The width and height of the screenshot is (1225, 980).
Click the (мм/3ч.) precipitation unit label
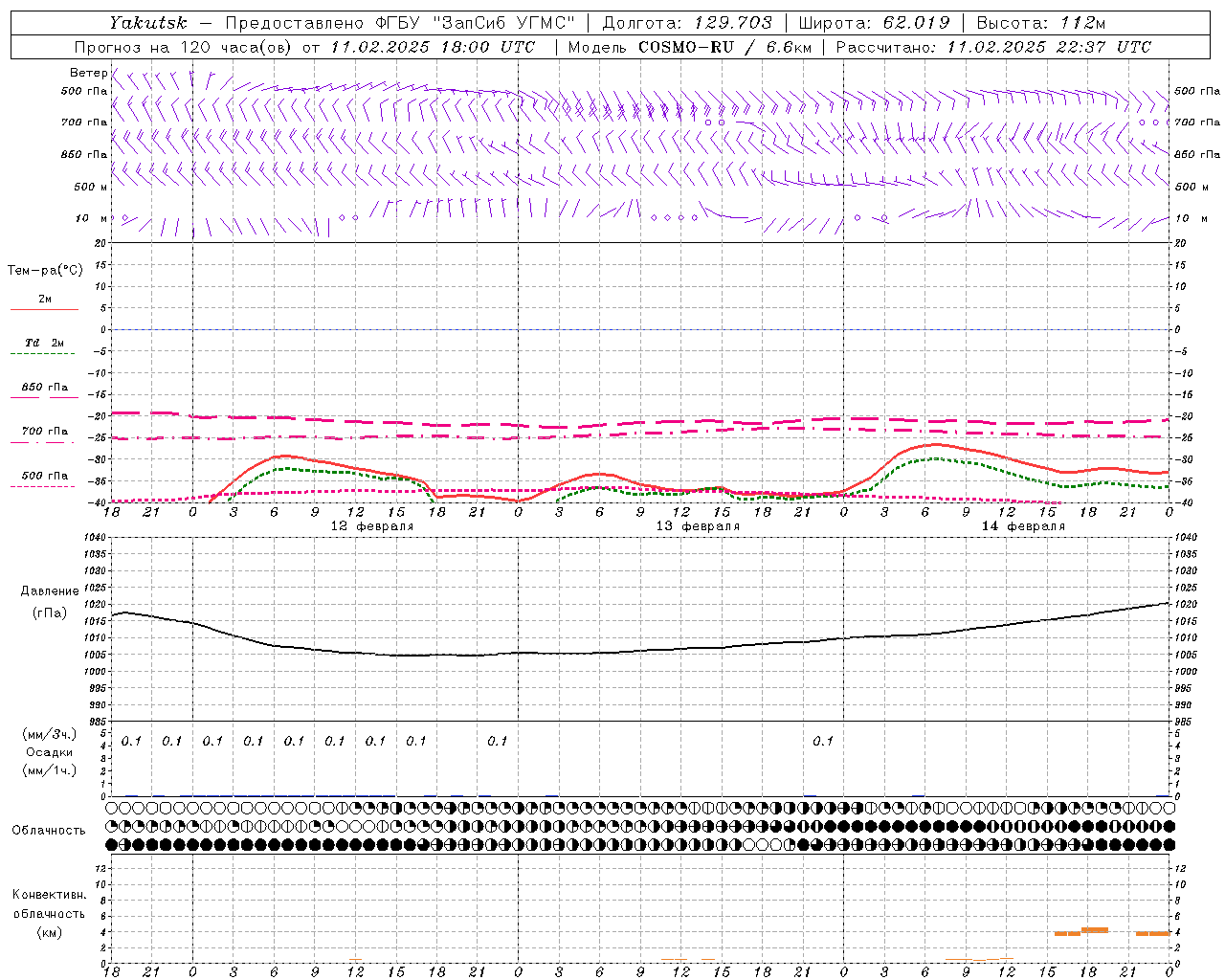pos(49,735)
